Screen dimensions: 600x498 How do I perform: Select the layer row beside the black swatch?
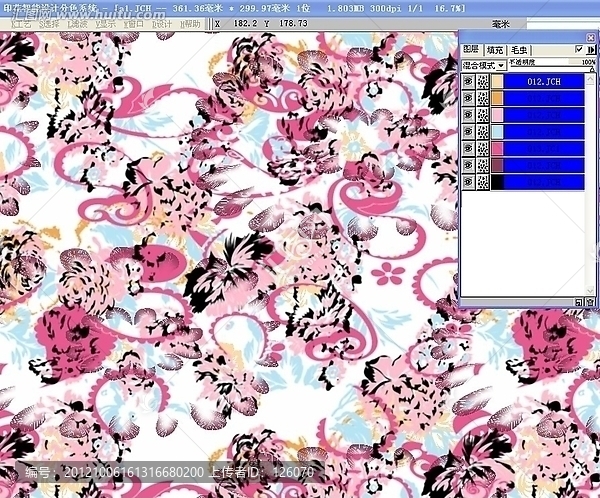pyautogui.click(x=544, y=182)
